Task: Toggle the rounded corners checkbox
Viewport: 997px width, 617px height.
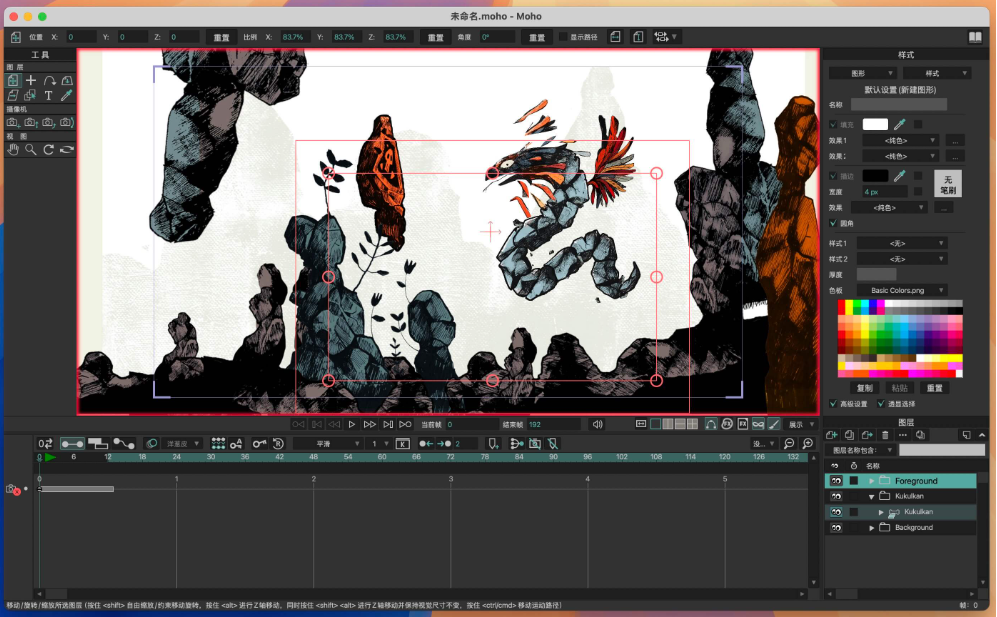Action: point(834,223)
